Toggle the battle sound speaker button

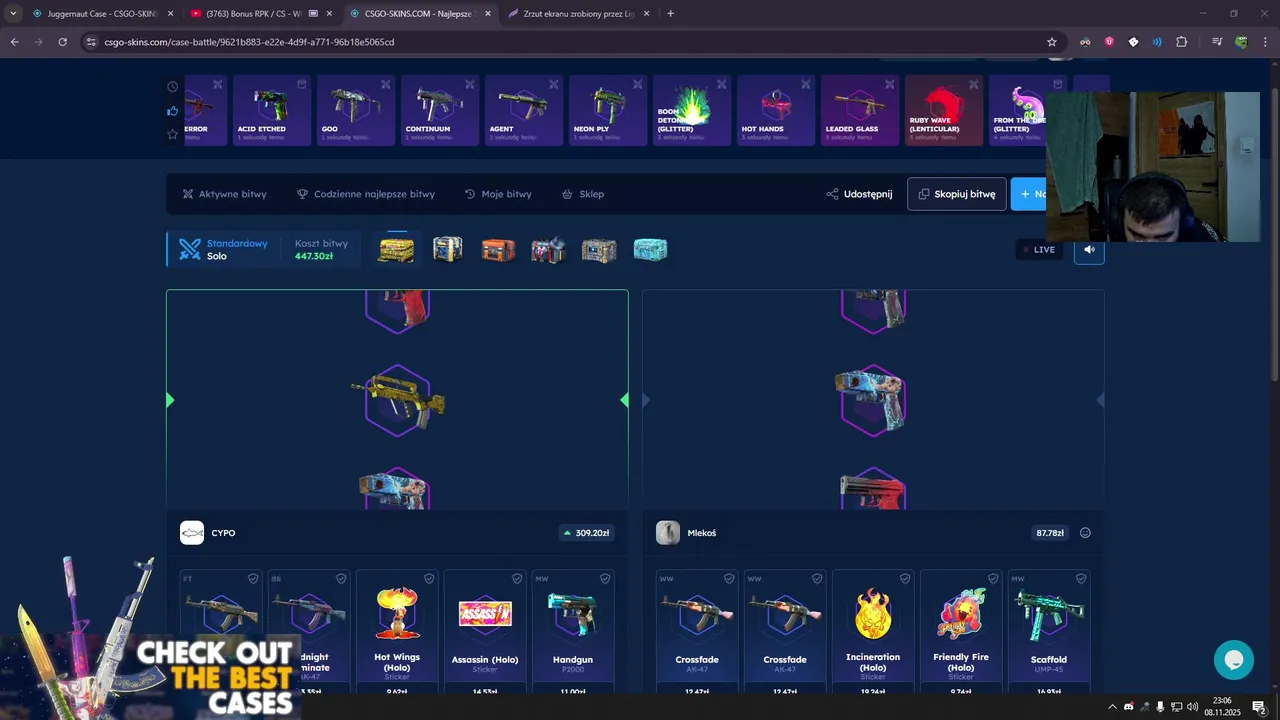click(x=1089, y=249)
